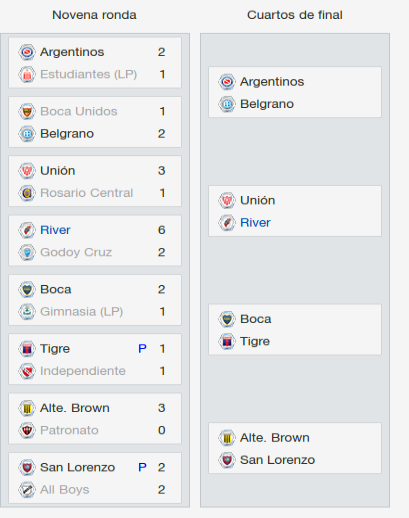Viewport: 409px width, 518px height.
Task: Click Argentinos team name in Novena ronda
Action: coord(72,52)
